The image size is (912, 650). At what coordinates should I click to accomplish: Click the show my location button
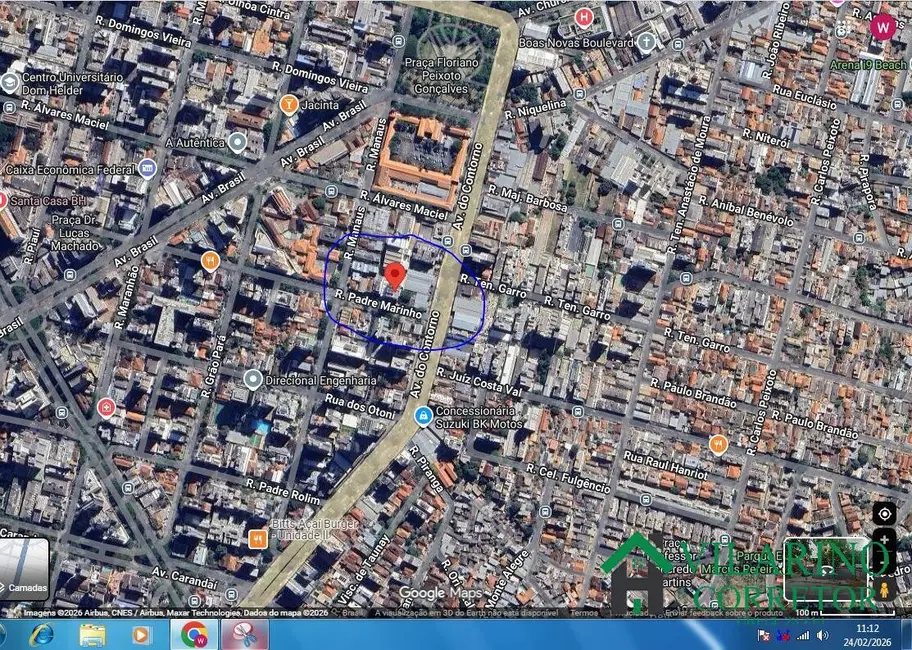(x=884, y=514)
